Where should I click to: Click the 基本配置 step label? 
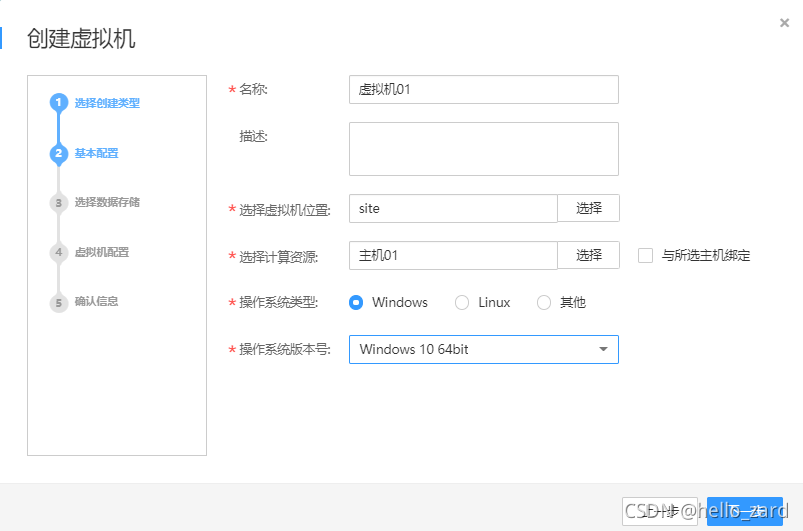(x=96, y=153)
